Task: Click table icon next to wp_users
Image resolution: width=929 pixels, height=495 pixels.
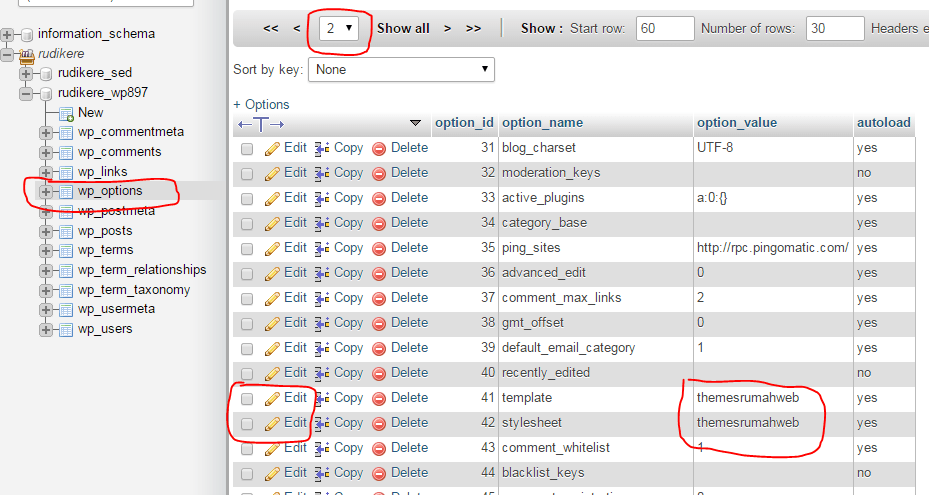Action: 66,329
